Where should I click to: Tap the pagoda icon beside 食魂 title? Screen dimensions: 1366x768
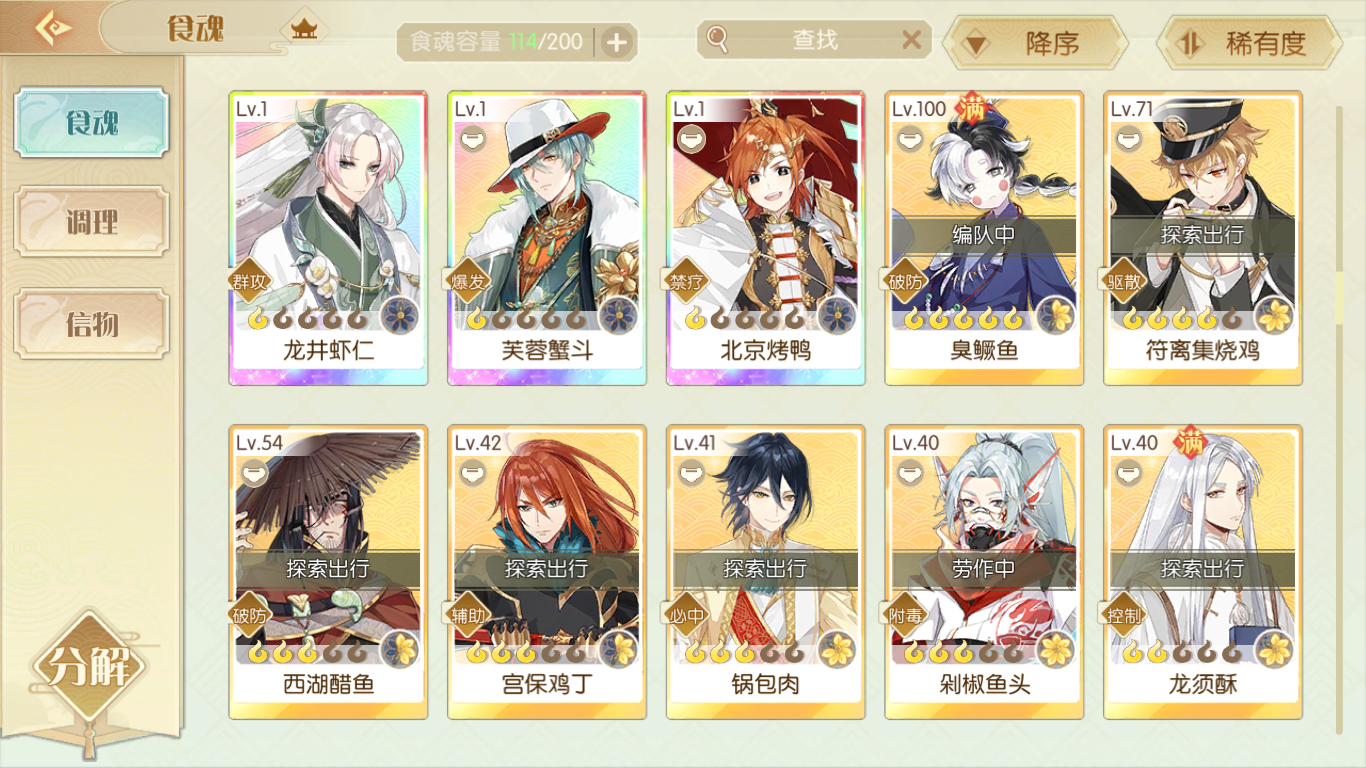303,29
